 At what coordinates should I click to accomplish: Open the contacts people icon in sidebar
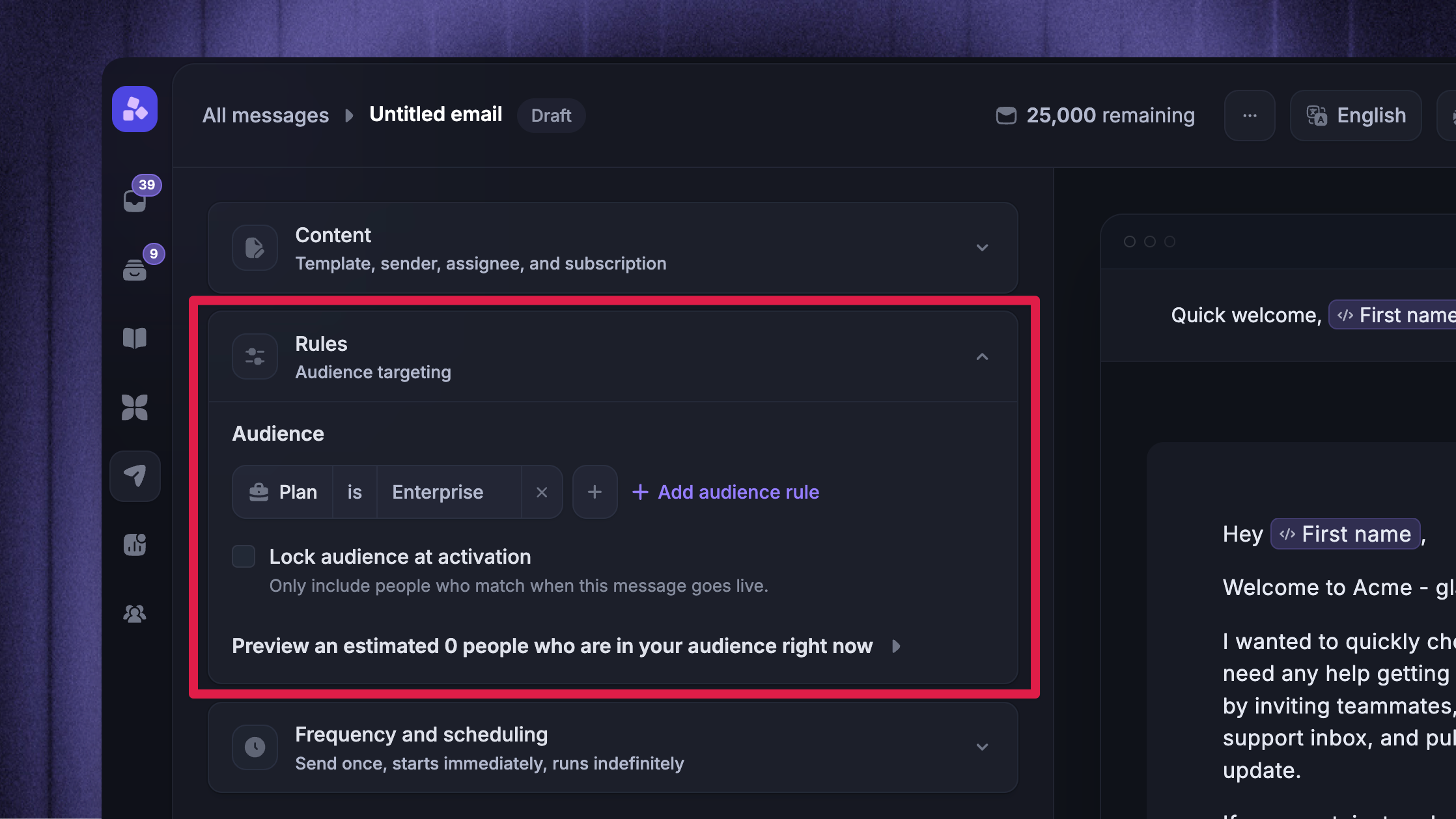[135, 613]
